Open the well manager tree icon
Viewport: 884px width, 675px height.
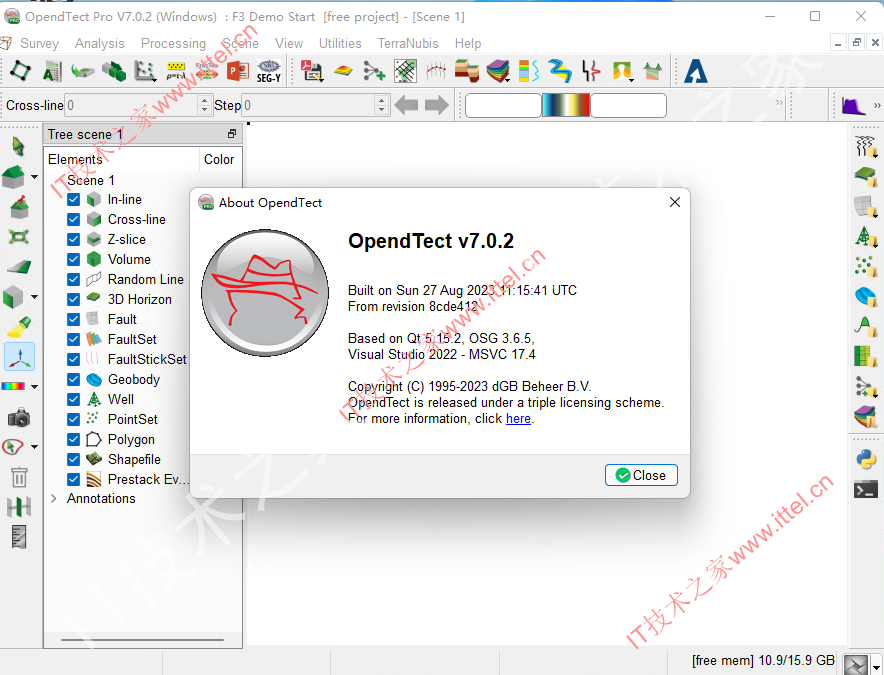tap(865, 236)
